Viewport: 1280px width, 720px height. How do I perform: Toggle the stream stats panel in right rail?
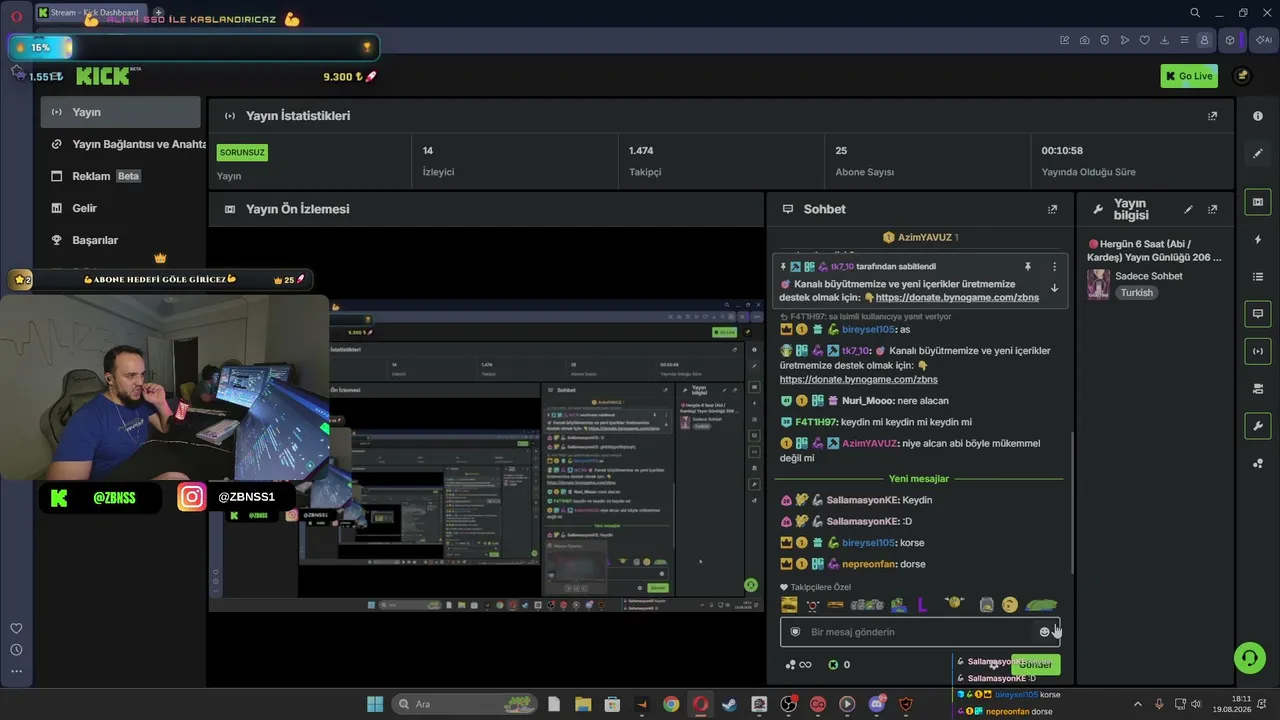tap(1258, 351)
